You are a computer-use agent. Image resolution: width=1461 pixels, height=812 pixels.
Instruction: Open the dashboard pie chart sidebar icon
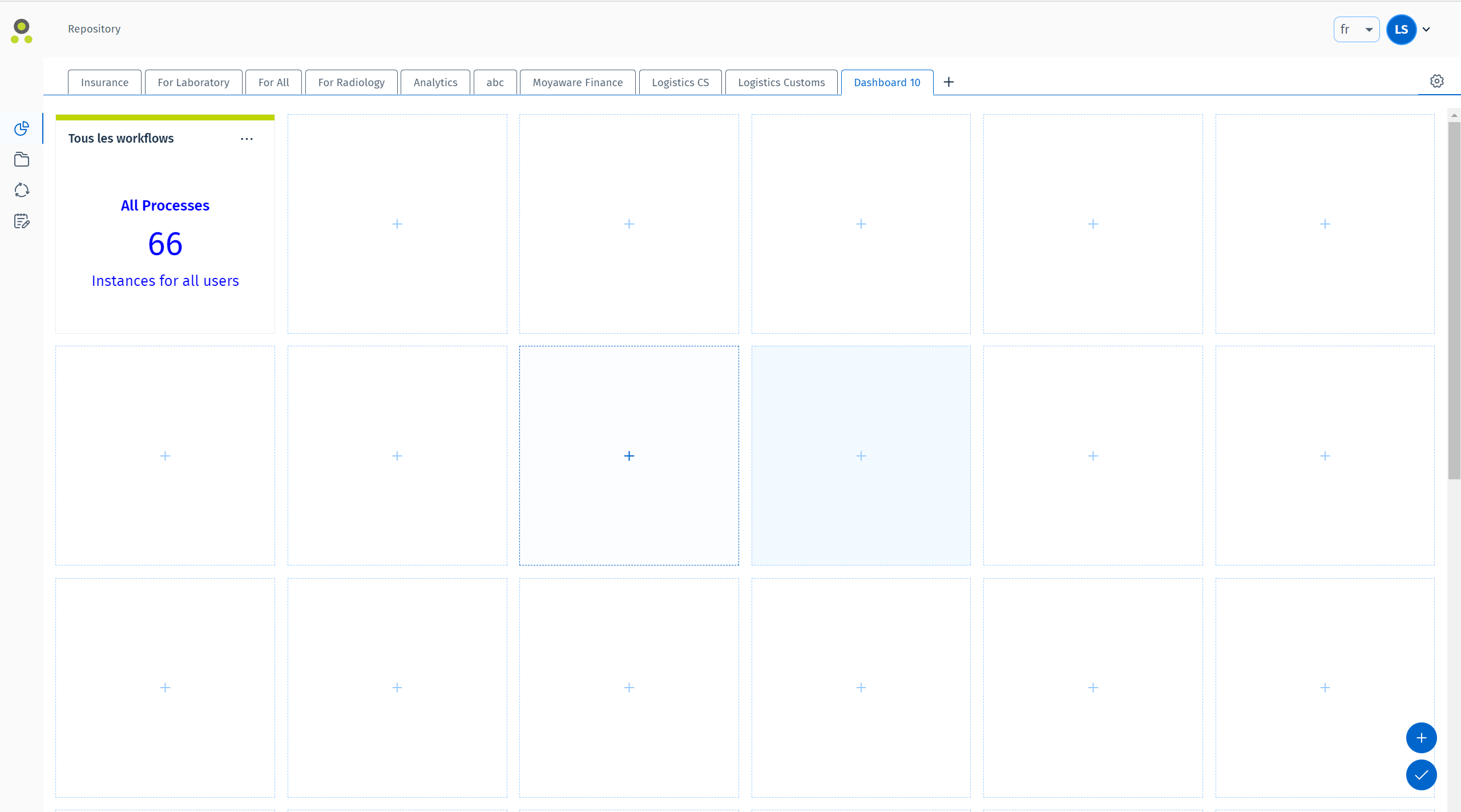click(22, 128)
